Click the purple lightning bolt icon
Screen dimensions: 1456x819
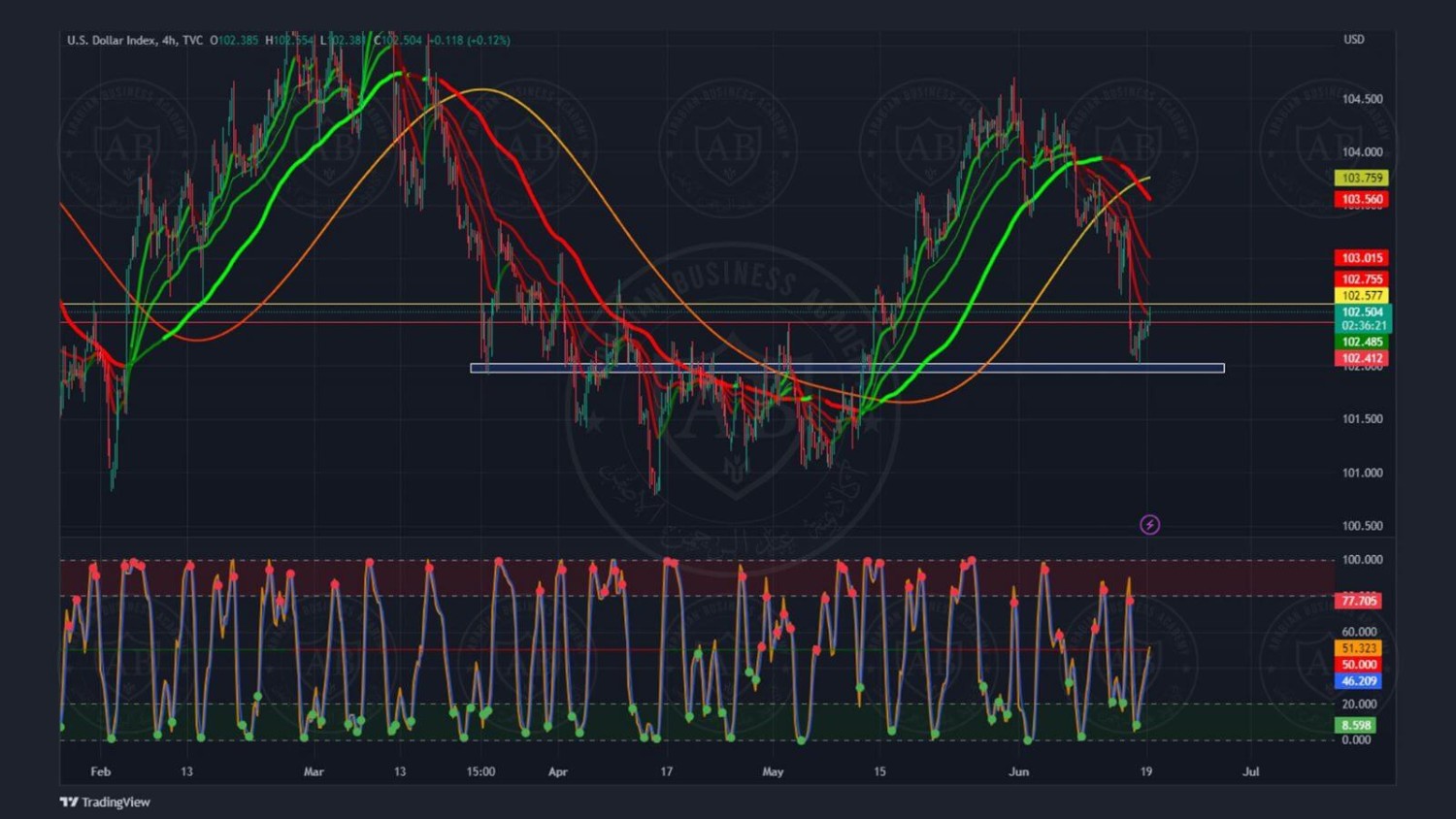pos(1149,525)
